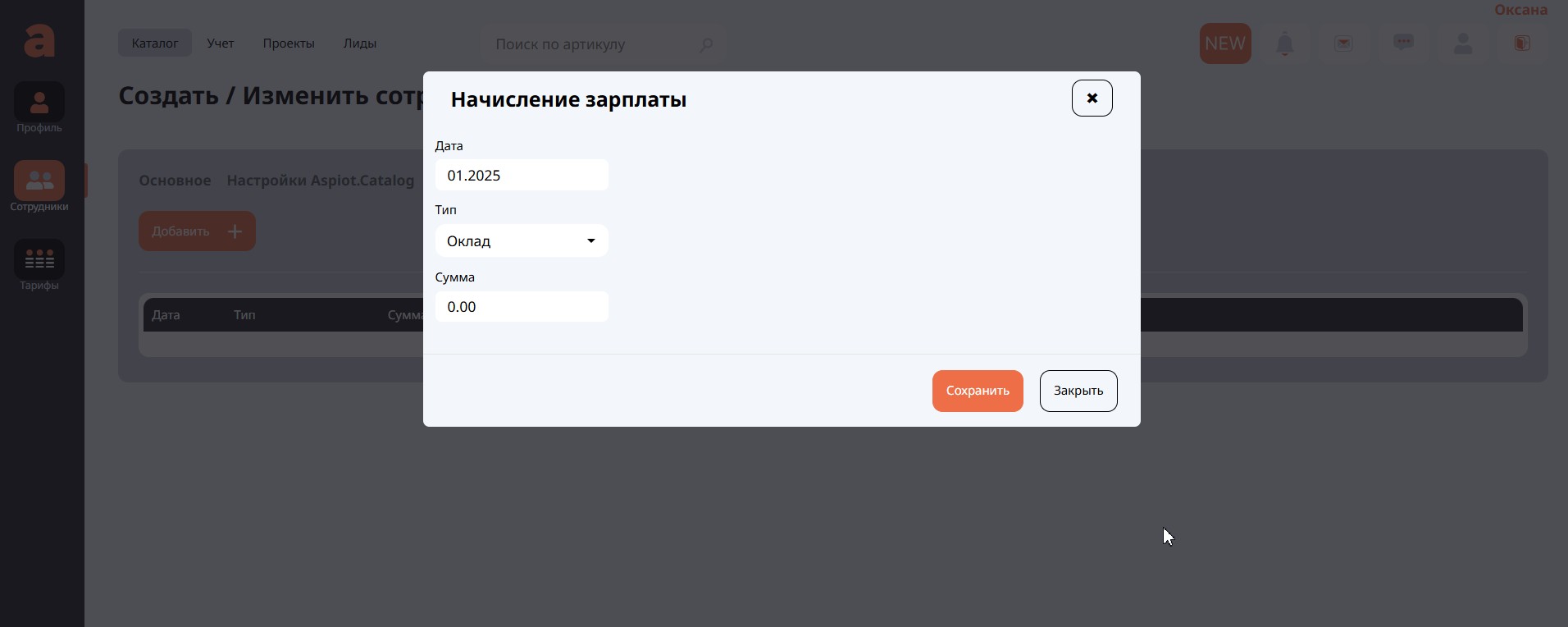Select the Настройки Aspiot.Catalog tab
Image resolution: width=1568 pixels, height=627 pixels.
(x=320, y=181)
